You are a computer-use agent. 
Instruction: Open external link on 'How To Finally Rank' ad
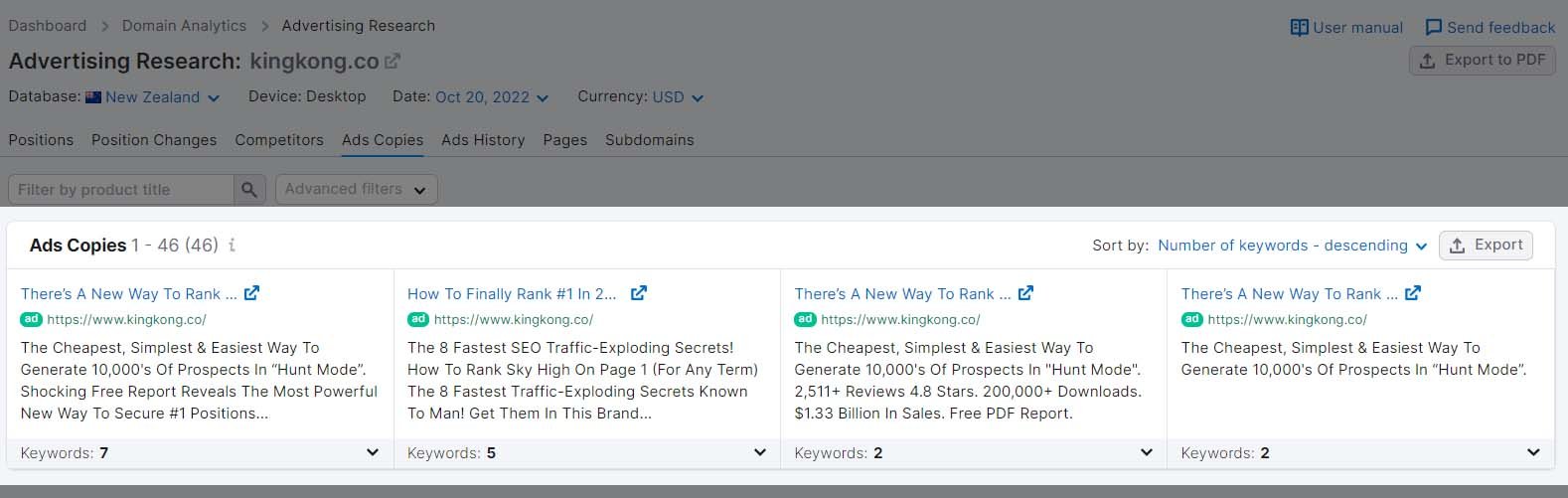click(639, 293)
